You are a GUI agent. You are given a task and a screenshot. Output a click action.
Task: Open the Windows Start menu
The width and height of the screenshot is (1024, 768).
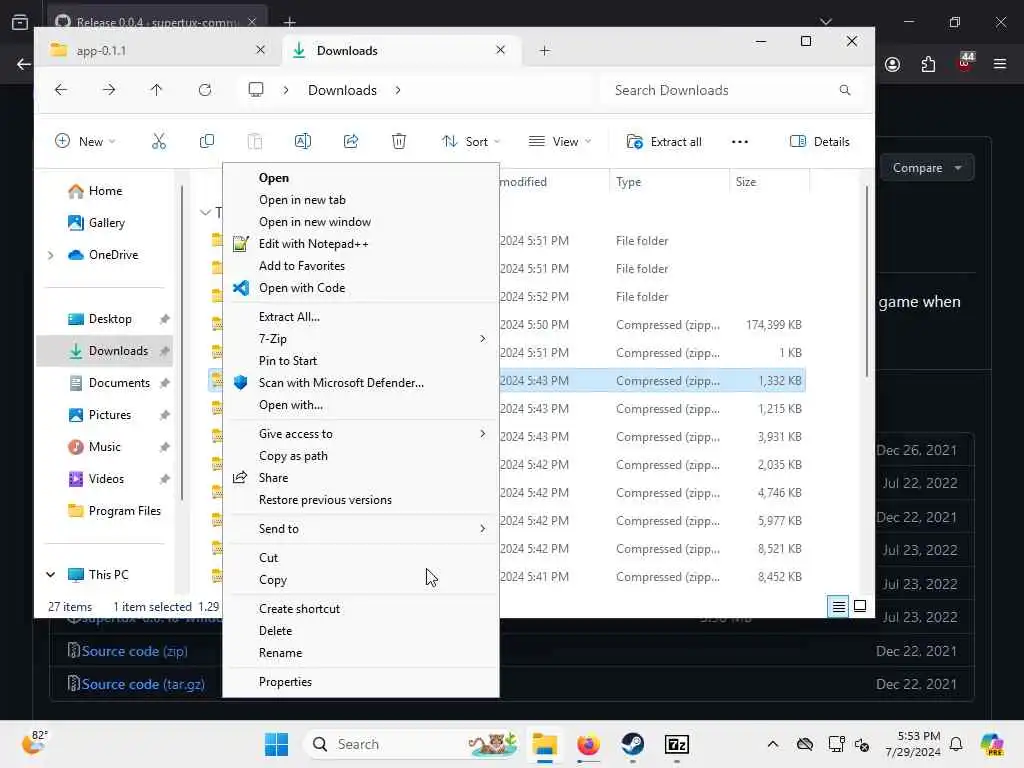click(277, 744)
